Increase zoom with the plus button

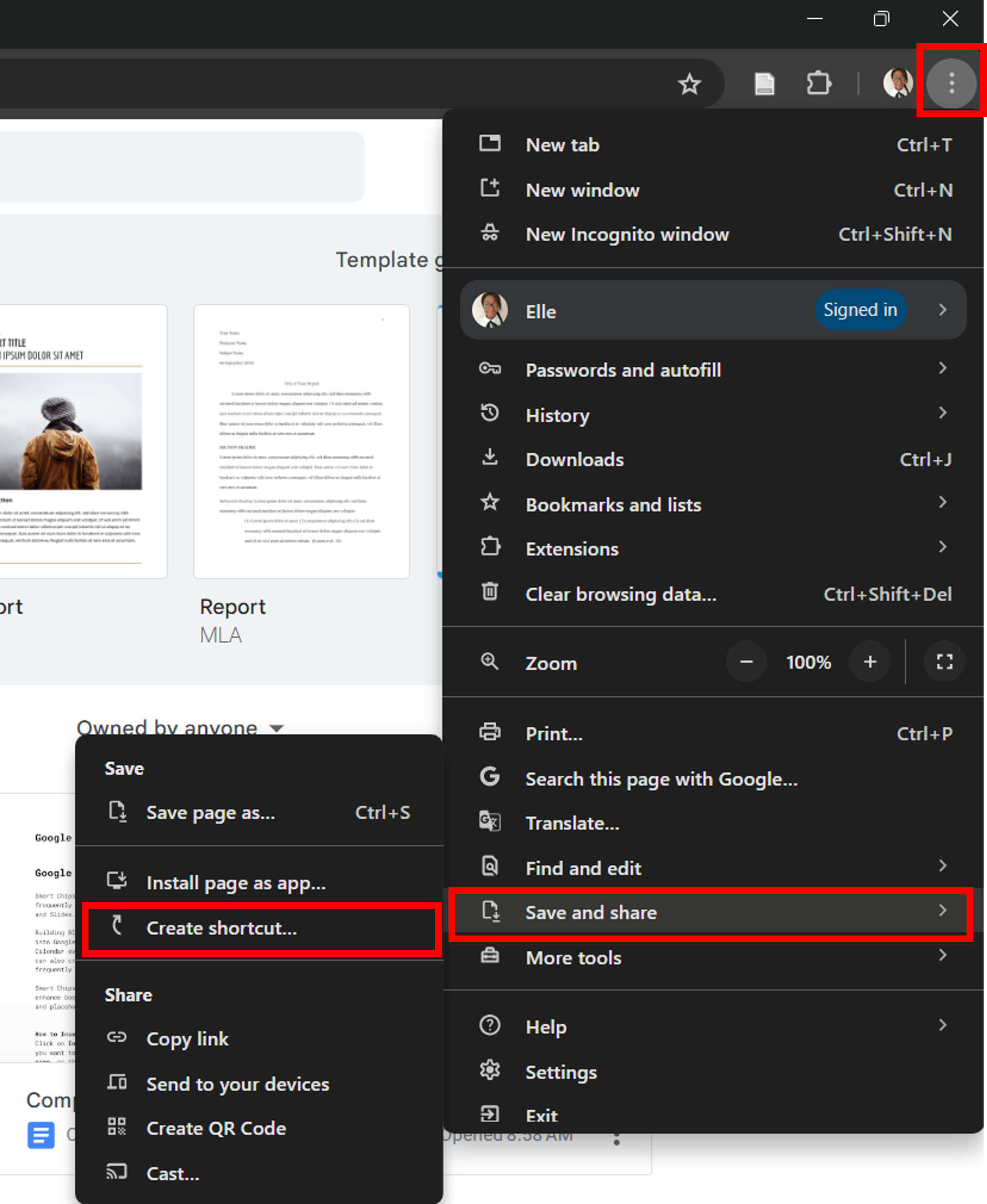[870, 662]
